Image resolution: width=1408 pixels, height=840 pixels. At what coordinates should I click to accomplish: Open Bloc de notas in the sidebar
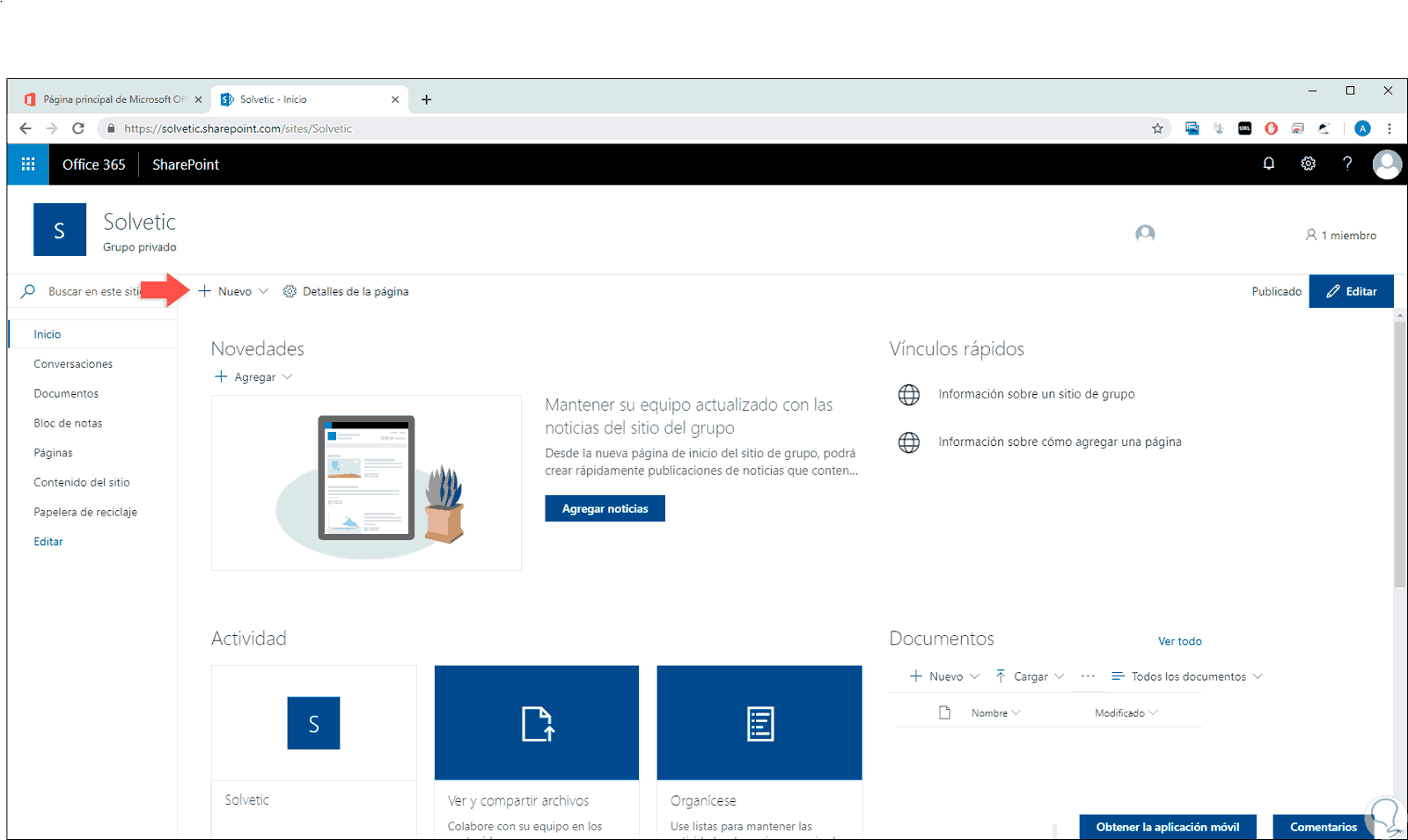tap(68, 423)
